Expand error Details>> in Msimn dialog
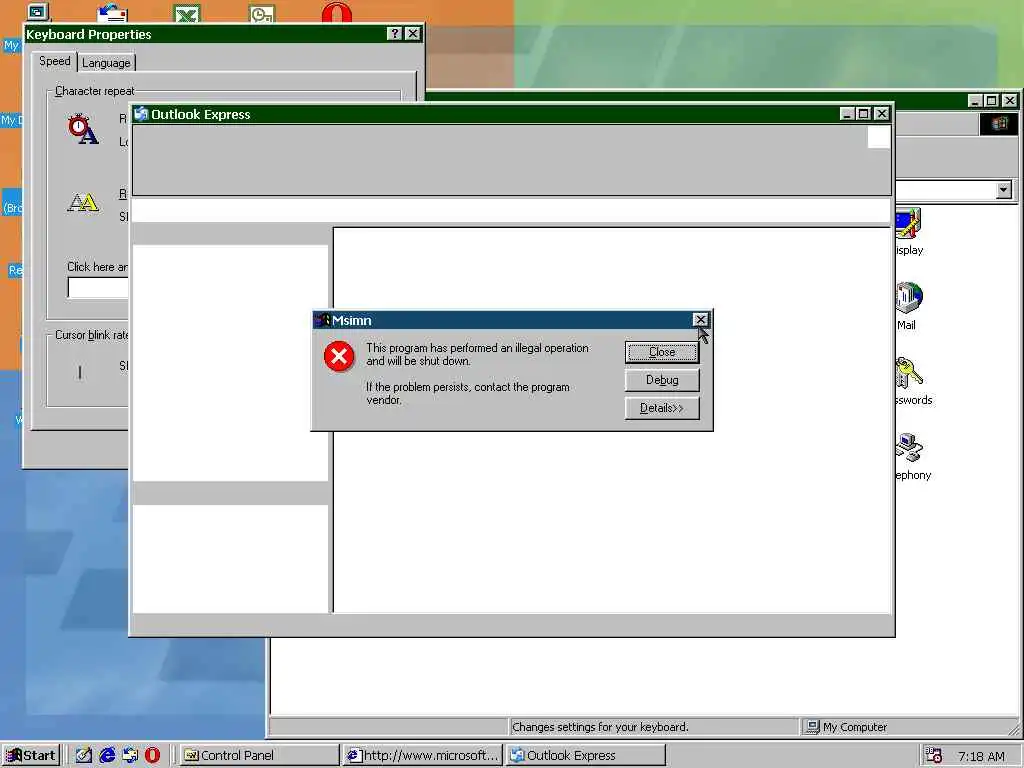The image size is (1024, 768). click(x=662, y=408)
